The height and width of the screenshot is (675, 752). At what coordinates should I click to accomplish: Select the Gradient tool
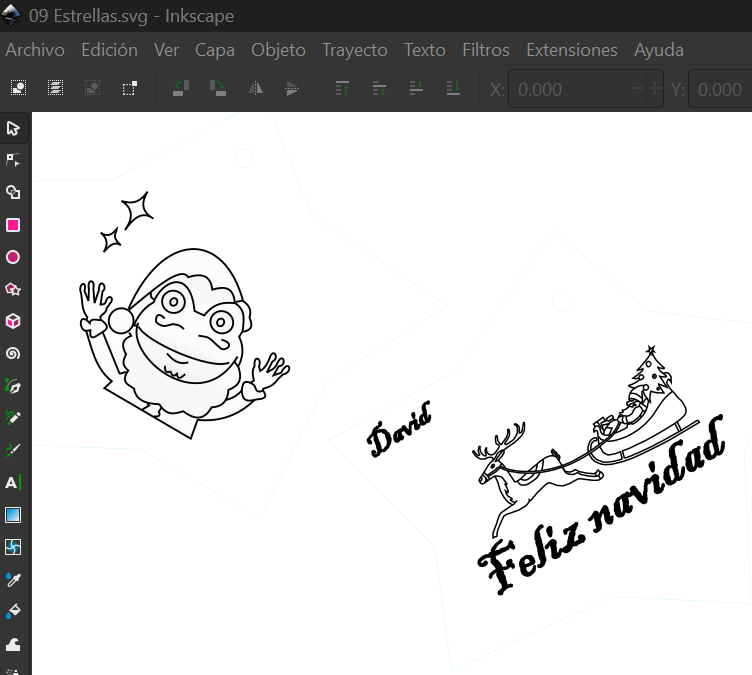pyautogui.click(x=13, y=515)
